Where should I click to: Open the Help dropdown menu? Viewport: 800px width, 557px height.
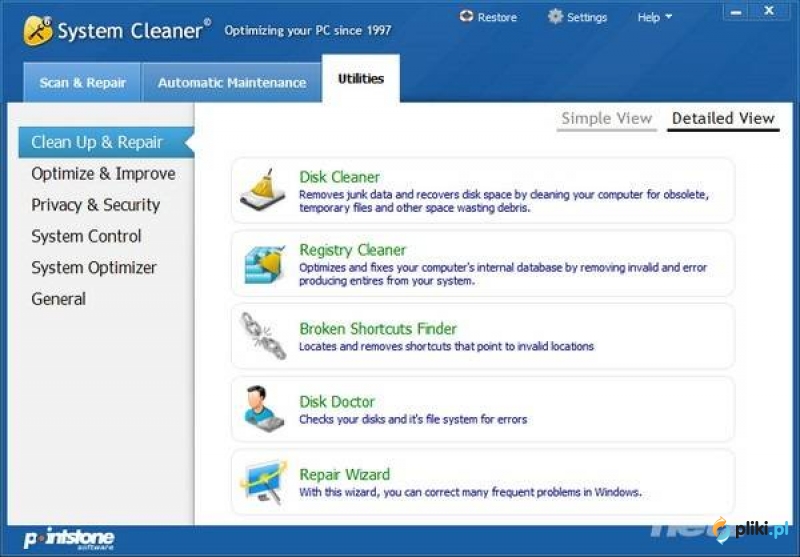pyautogui.click(x=654, y=17)
